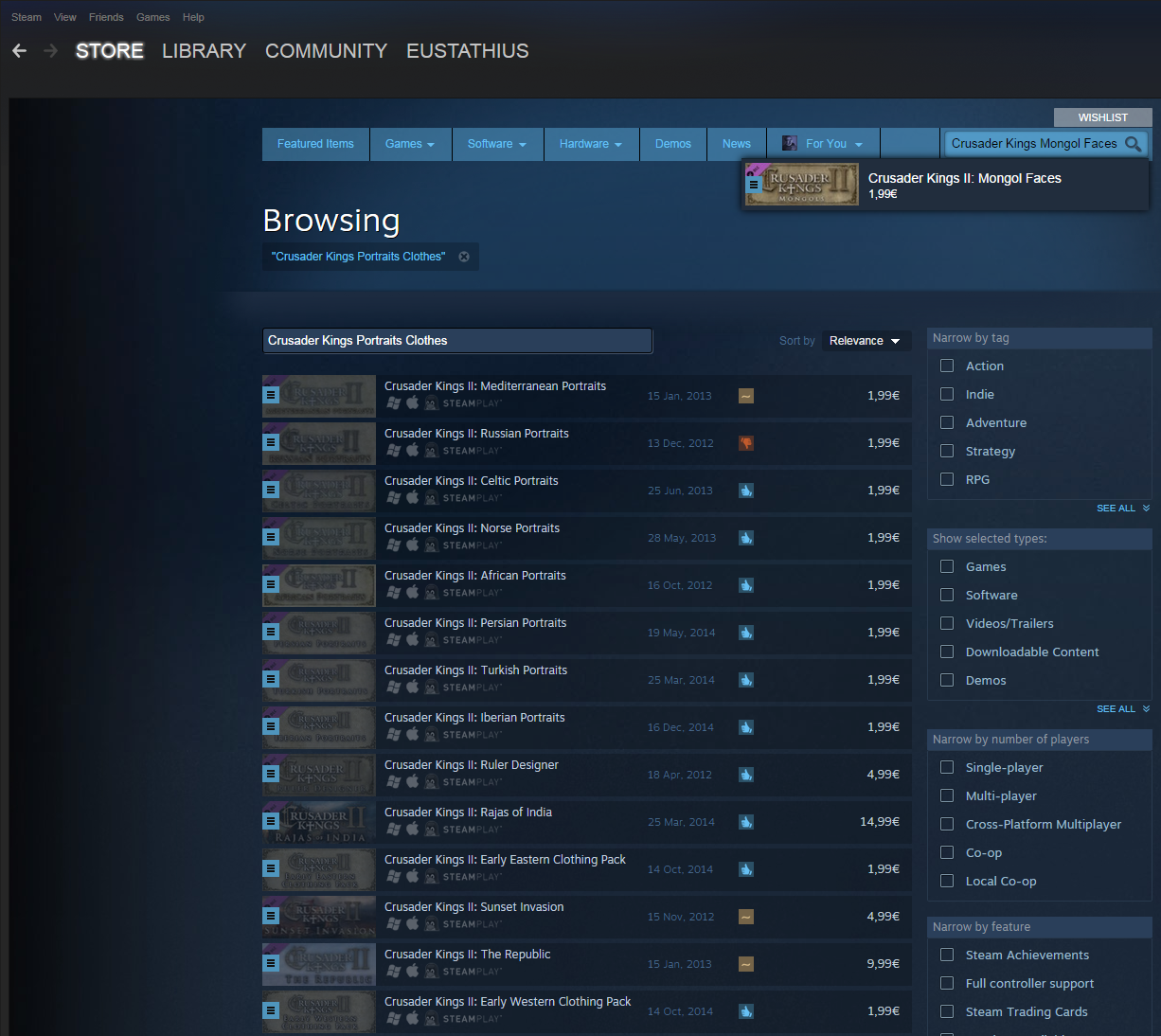Click the For You profile avatar icon

pyautogui.click(x=789, y=144)
